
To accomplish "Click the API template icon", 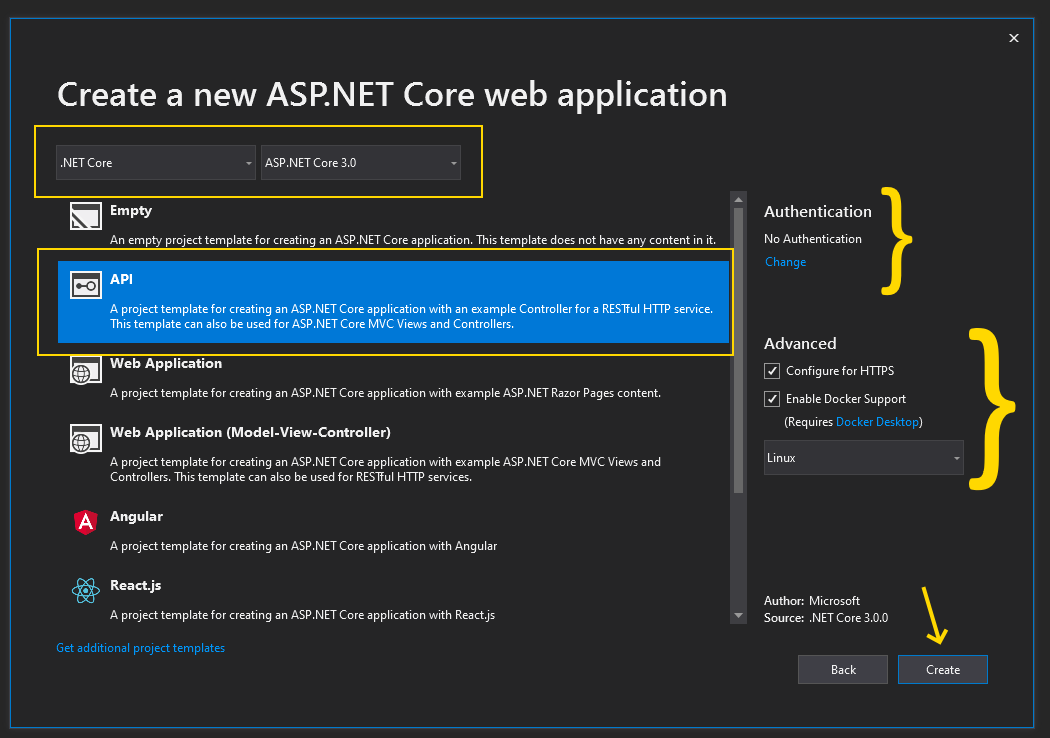I will tap(86, 286).
